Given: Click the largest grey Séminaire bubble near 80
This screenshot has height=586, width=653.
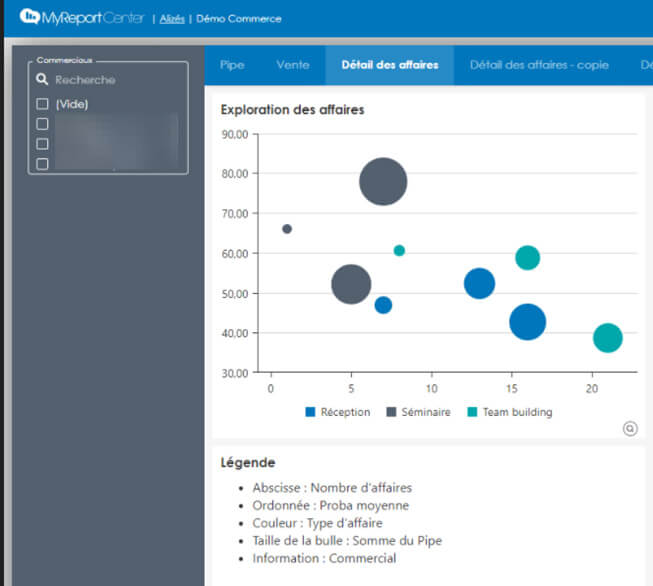Looking at the screenshot, I should click(383, 182).
